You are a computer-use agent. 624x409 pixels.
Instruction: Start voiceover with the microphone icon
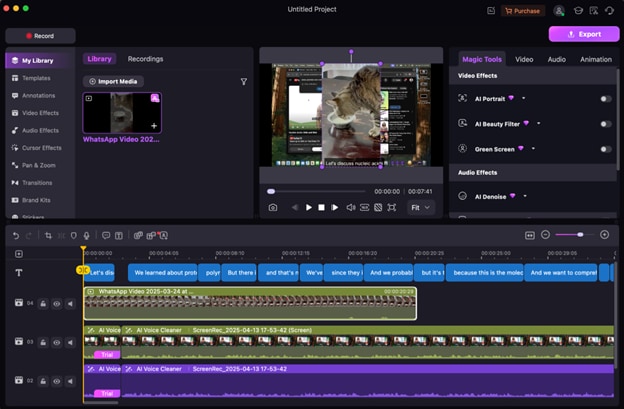(86, 236)
